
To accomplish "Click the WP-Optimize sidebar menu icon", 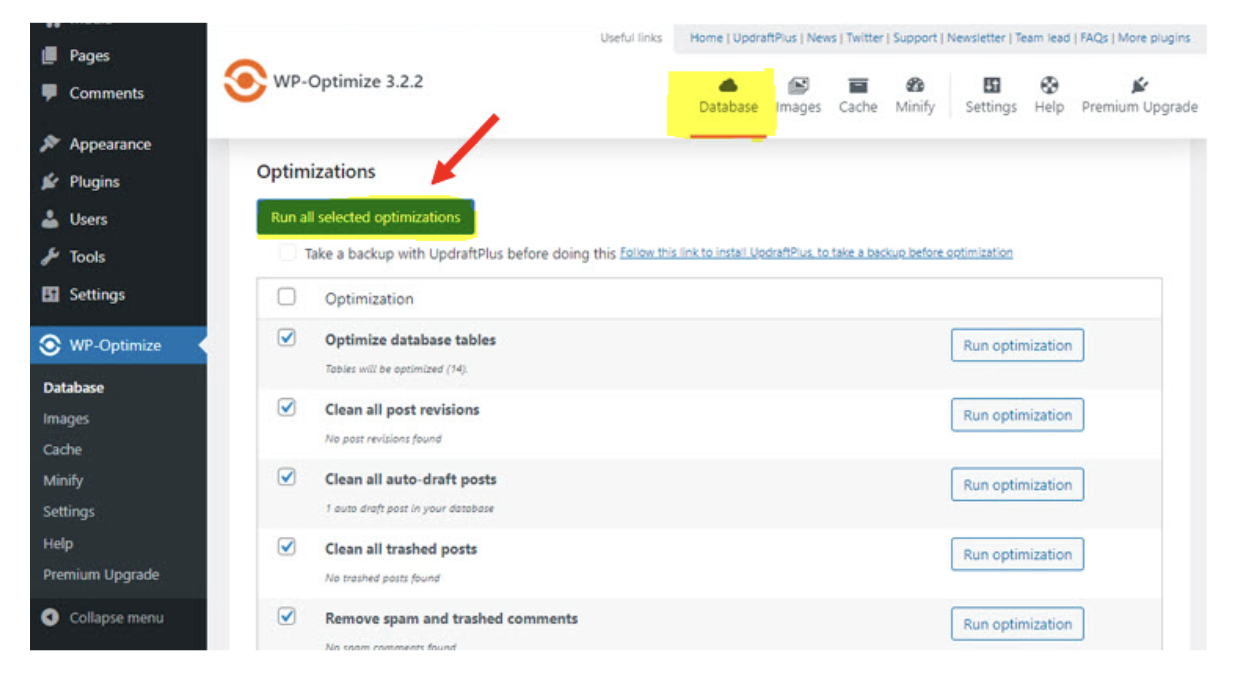I will click(50, 345).
